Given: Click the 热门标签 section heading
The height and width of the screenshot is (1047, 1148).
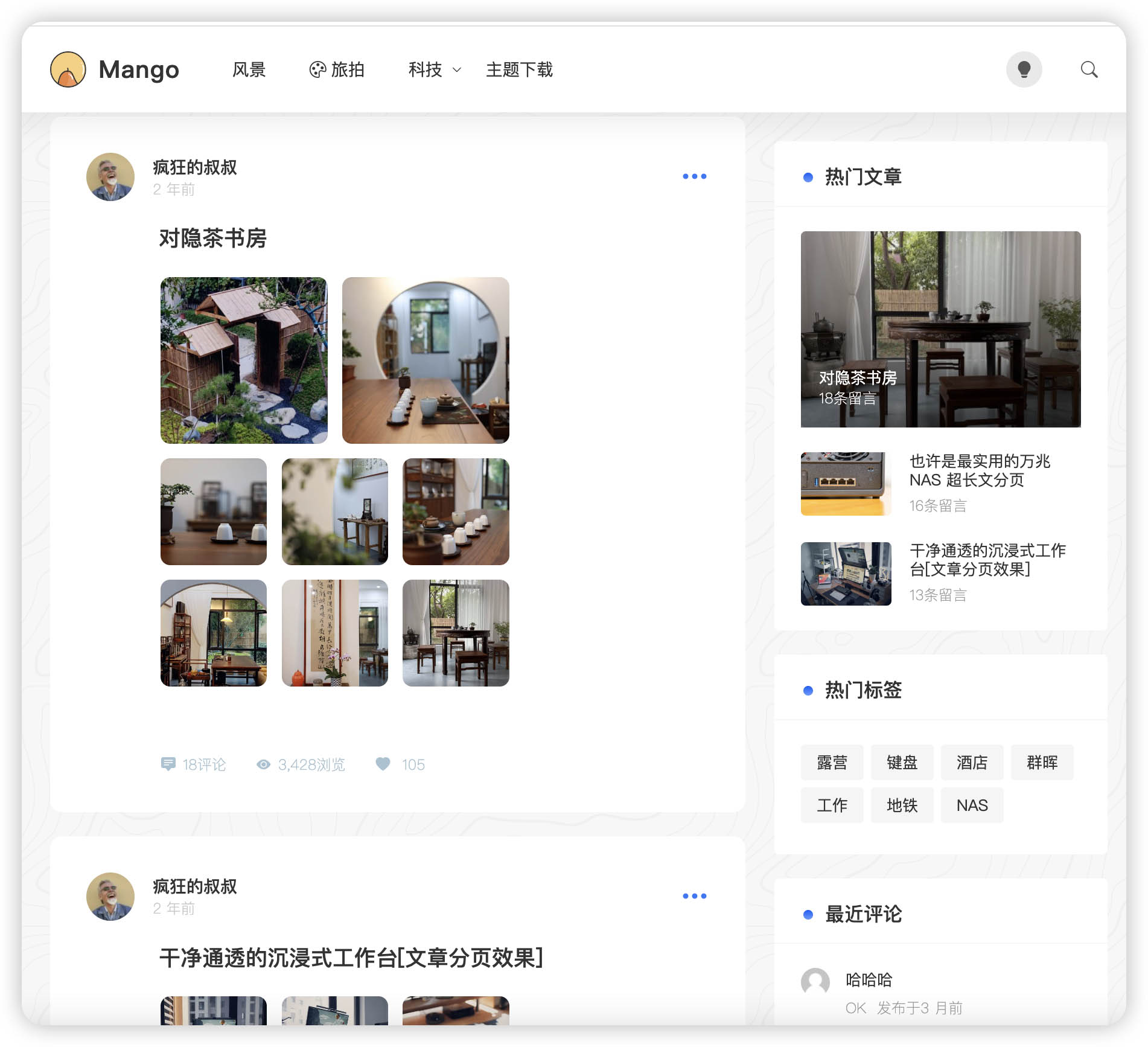Looking at the screenshot, I should click(x=863, y=690).
